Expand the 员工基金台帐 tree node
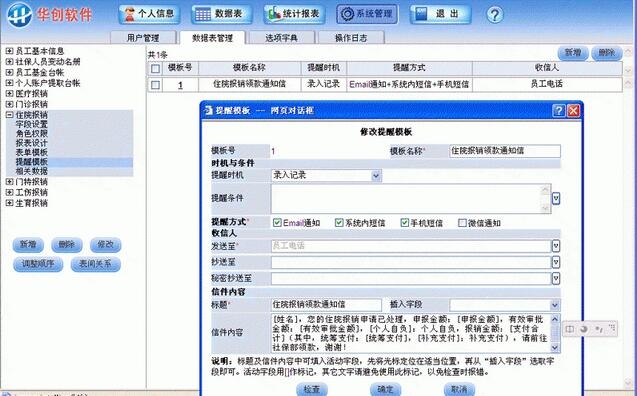Image resolution: width=637 pixels, height=396 pixels. click(x=9, y=72)
